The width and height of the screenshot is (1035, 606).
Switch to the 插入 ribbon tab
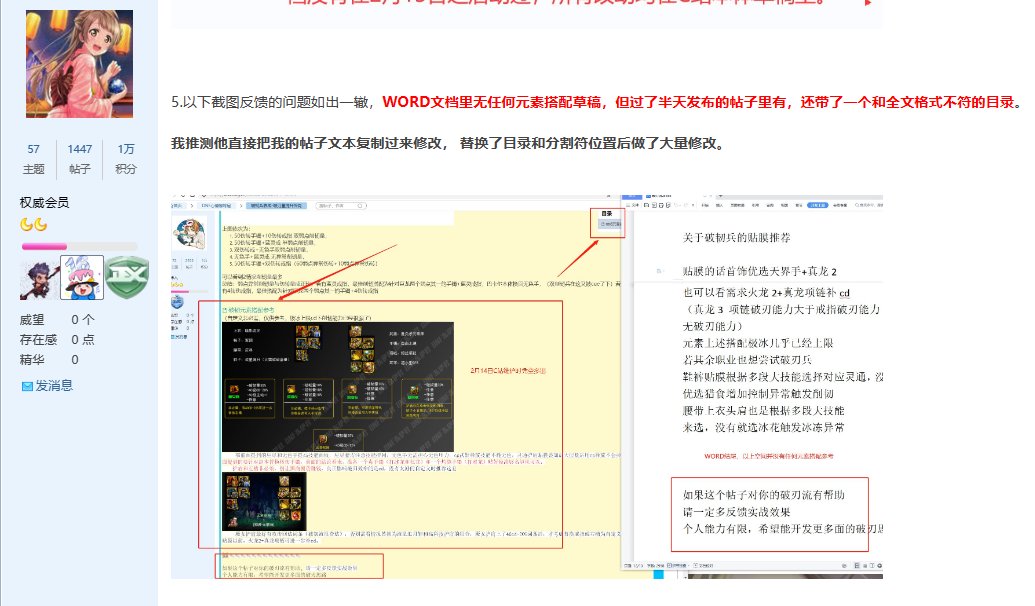pos(717,206)
